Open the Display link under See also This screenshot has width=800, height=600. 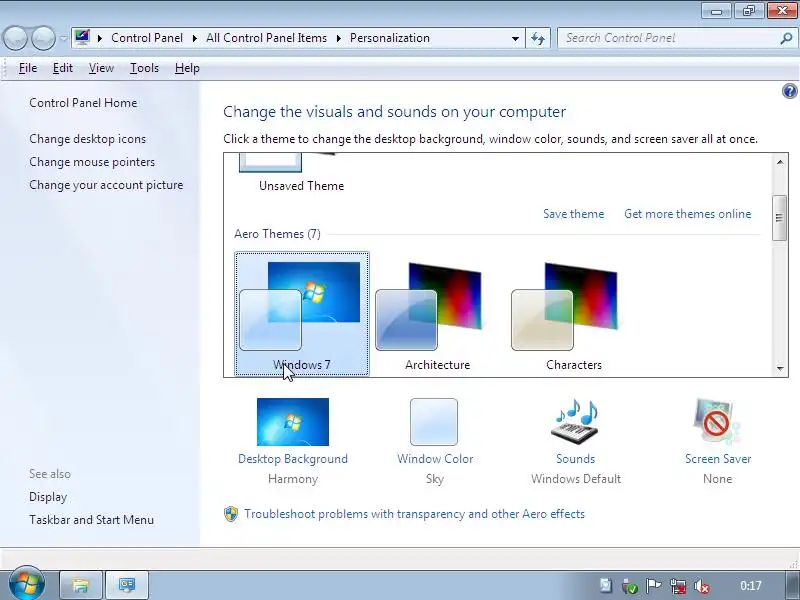(48, 497)
